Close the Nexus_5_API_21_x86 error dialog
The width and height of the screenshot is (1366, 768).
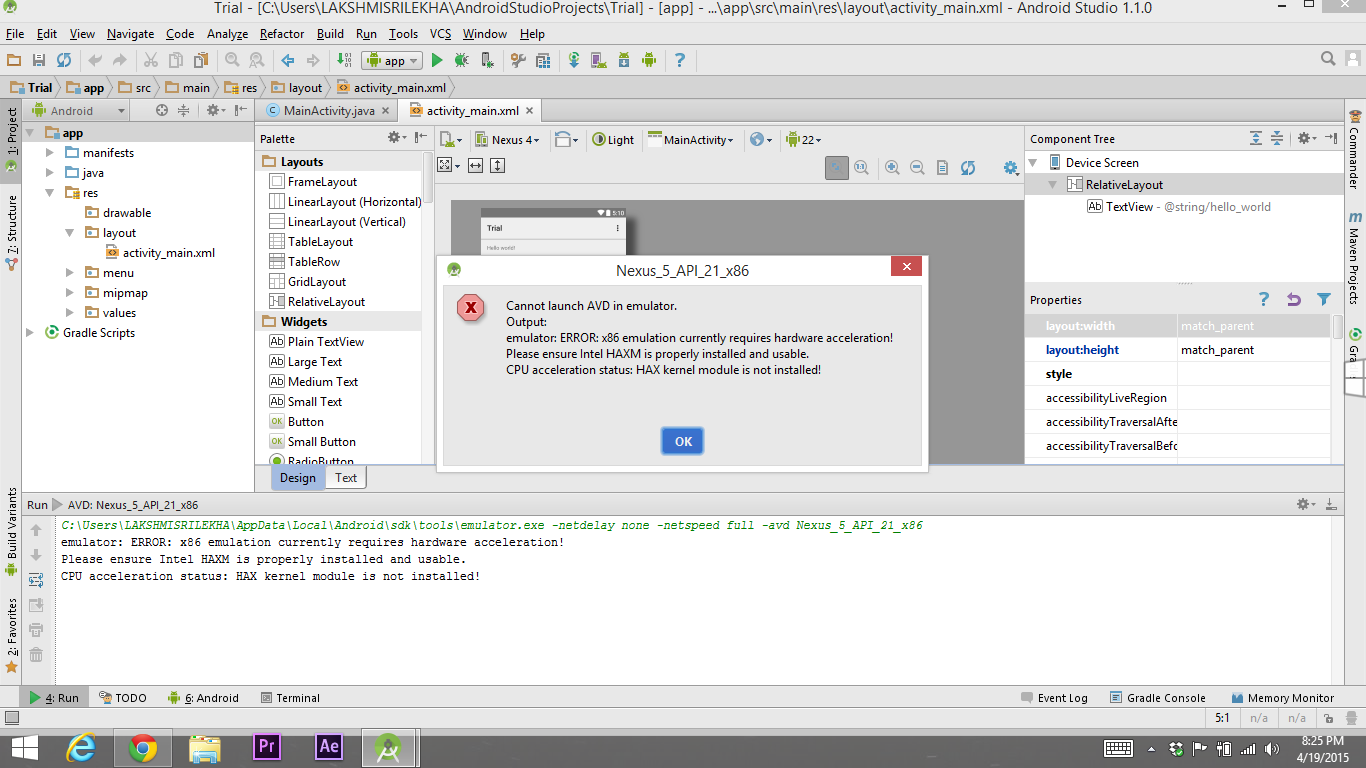click(x=906, y=267)
